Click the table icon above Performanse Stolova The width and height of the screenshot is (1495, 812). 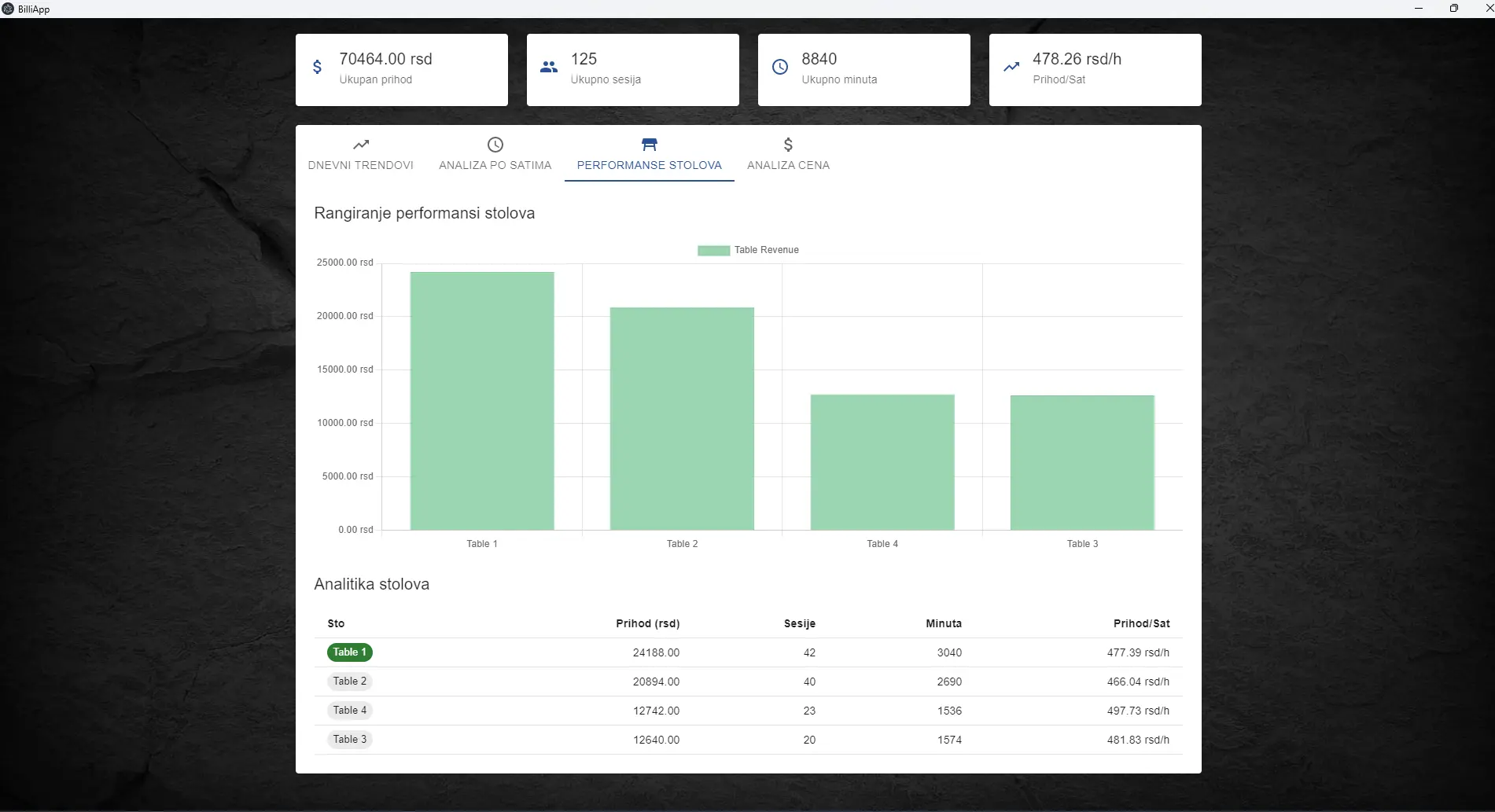649,145
